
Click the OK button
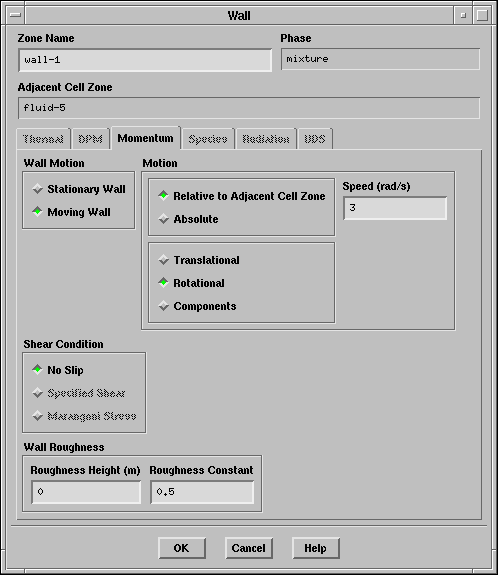tap(182, 548)
